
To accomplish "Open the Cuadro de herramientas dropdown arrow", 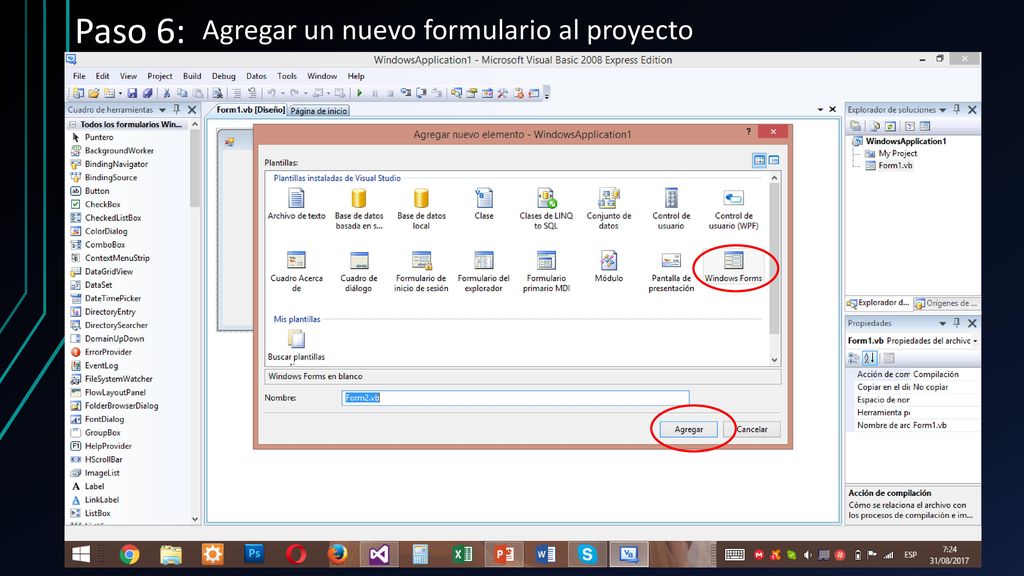I will tap(162, 110).
